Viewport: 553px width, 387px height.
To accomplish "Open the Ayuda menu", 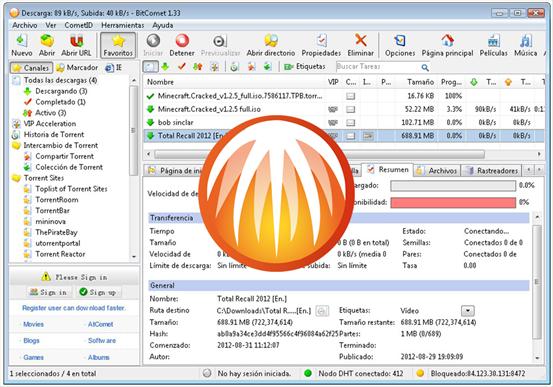I will [x=163, y=25].
